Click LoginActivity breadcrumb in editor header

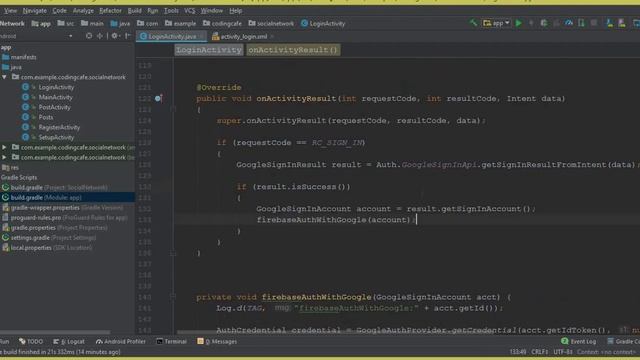coord(209,50)
